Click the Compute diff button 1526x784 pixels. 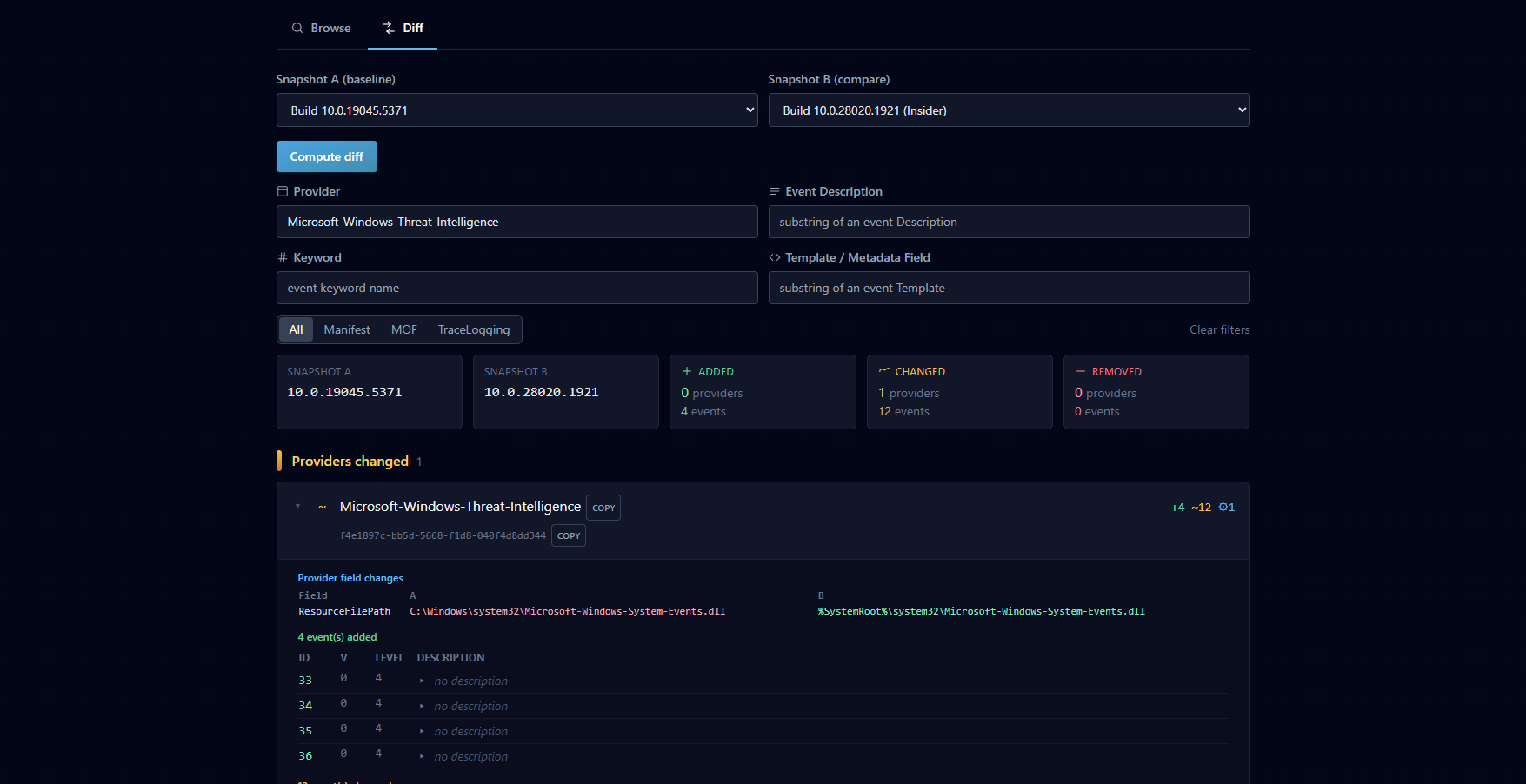pyautogui.click(x=327, y=156)
